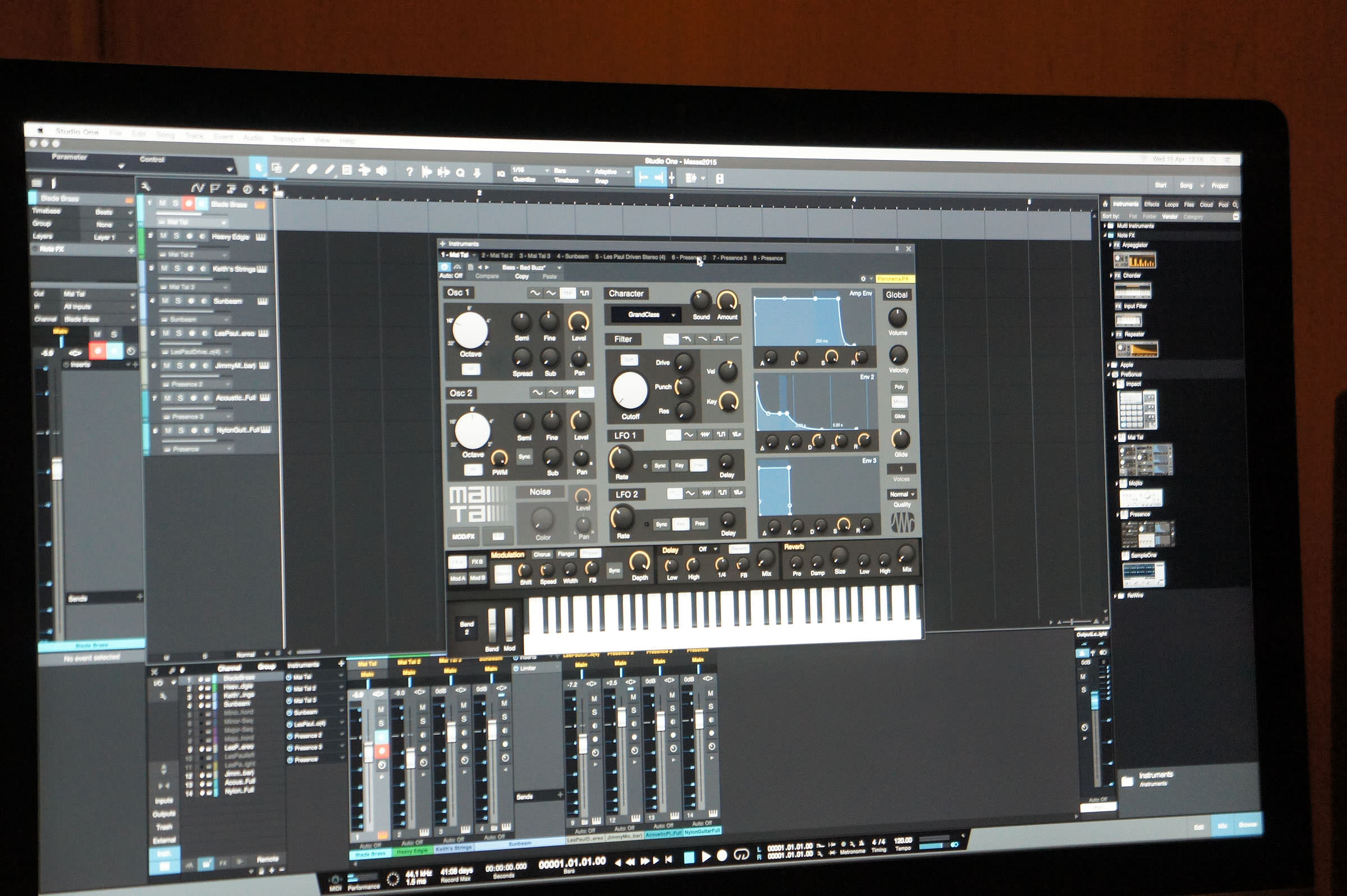The image size is (1347, 896).
Task: Mute the Sunbeam track
Action: (166, 301)
